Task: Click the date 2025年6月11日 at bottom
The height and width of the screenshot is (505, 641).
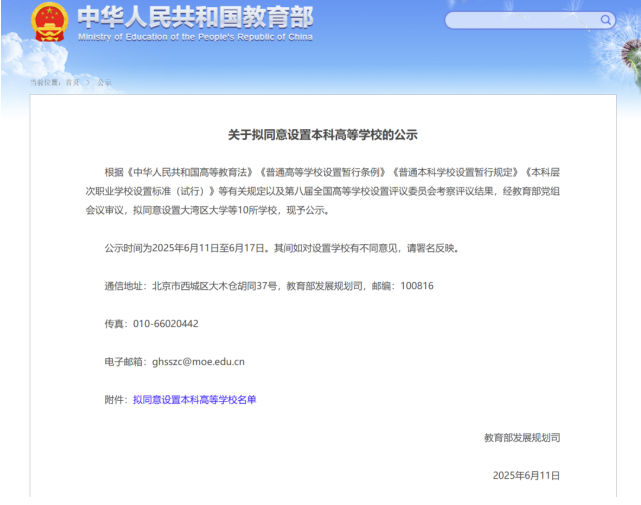Action: 526,475
